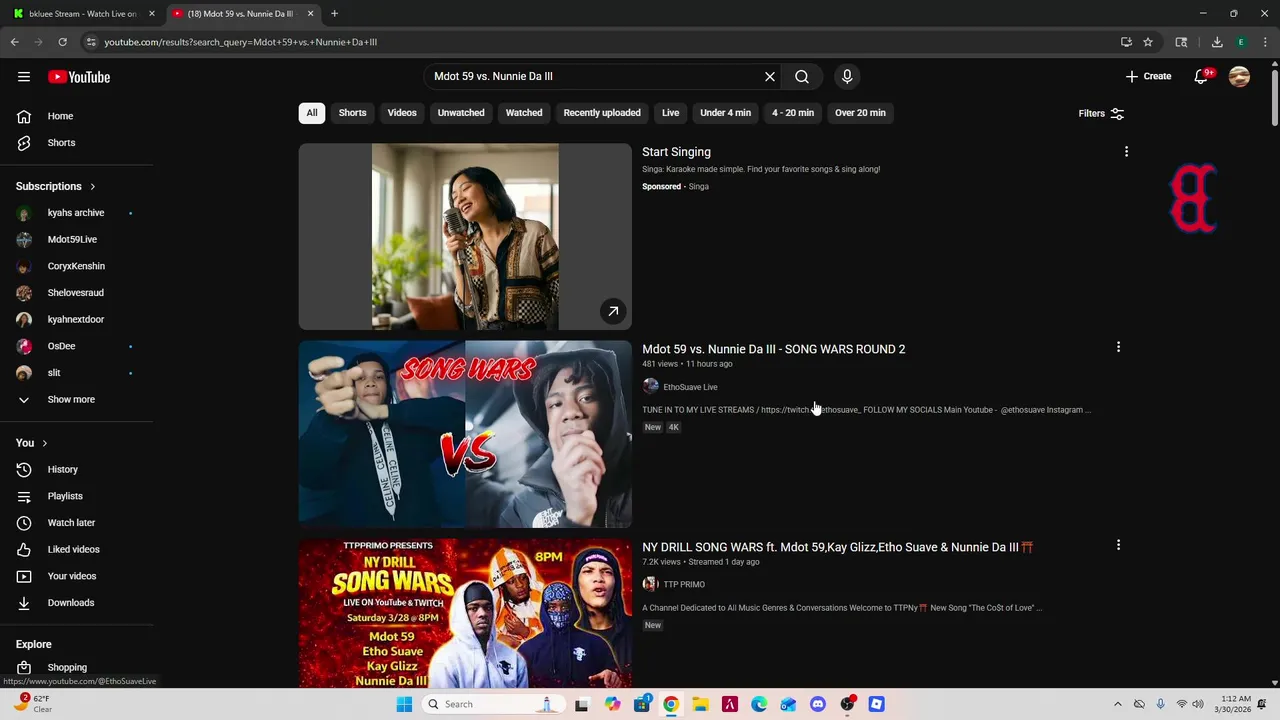The height and width of the screenshot is (720, 1280).
Task: Click the Chrome address bar URL
Action: 240,42
